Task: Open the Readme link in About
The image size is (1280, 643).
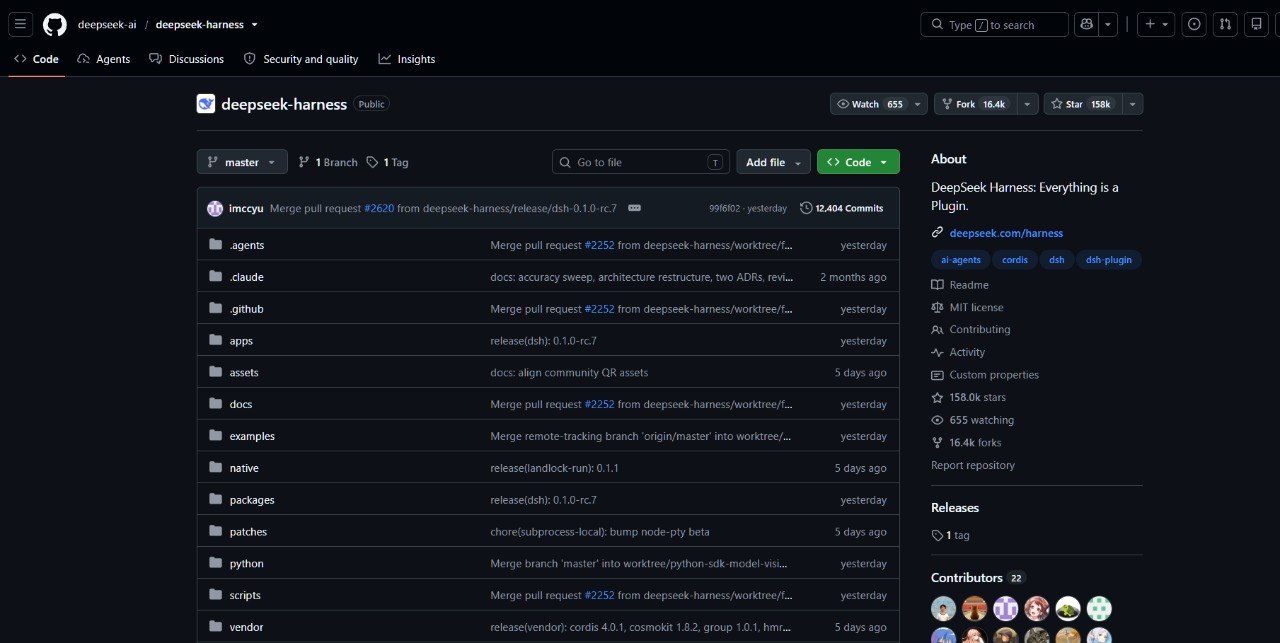Action: (x=960, y=285)
